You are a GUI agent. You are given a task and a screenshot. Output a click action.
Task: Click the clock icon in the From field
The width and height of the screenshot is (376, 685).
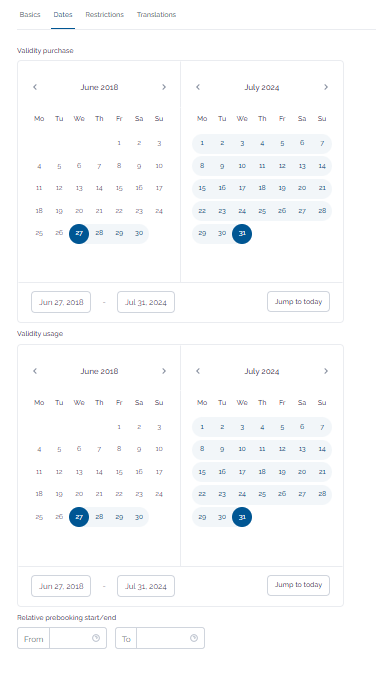tap(96, 638)
